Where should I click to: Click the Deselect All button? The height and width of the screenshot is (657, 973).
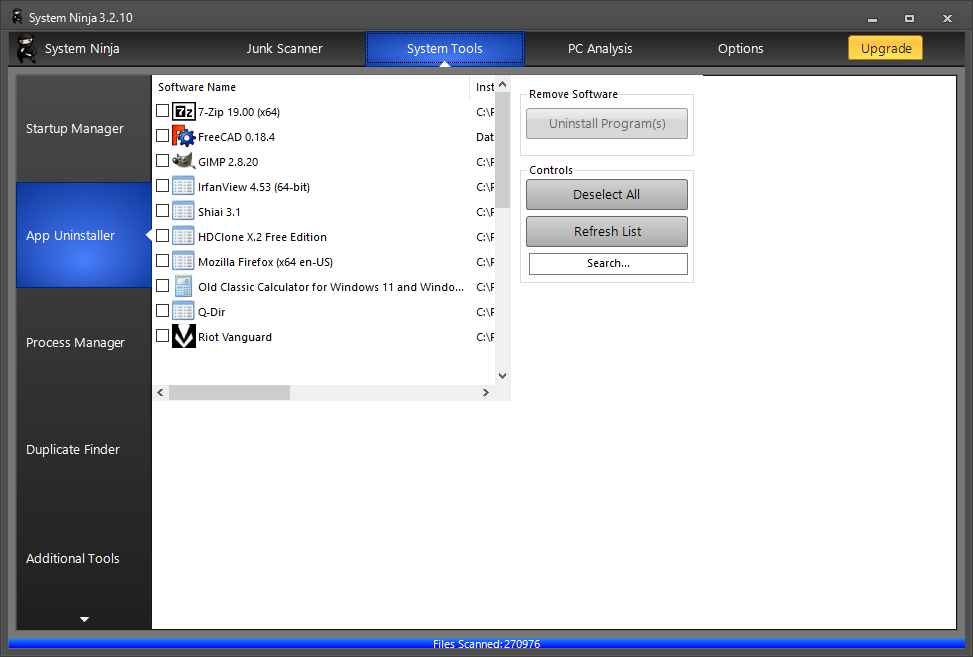coord(607,195)
